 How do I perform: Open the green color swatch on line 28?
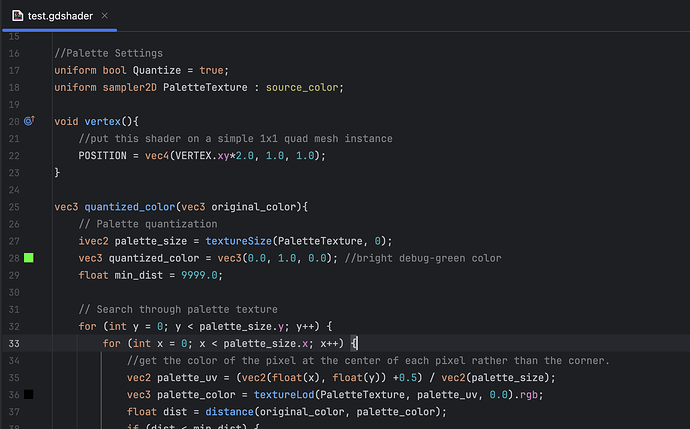tap(29, 258)
